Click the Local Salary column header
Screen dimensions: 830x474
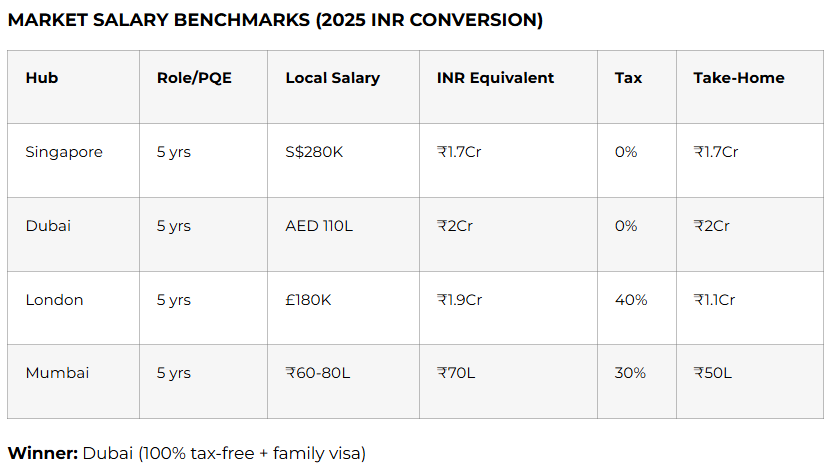click(332, 78)
